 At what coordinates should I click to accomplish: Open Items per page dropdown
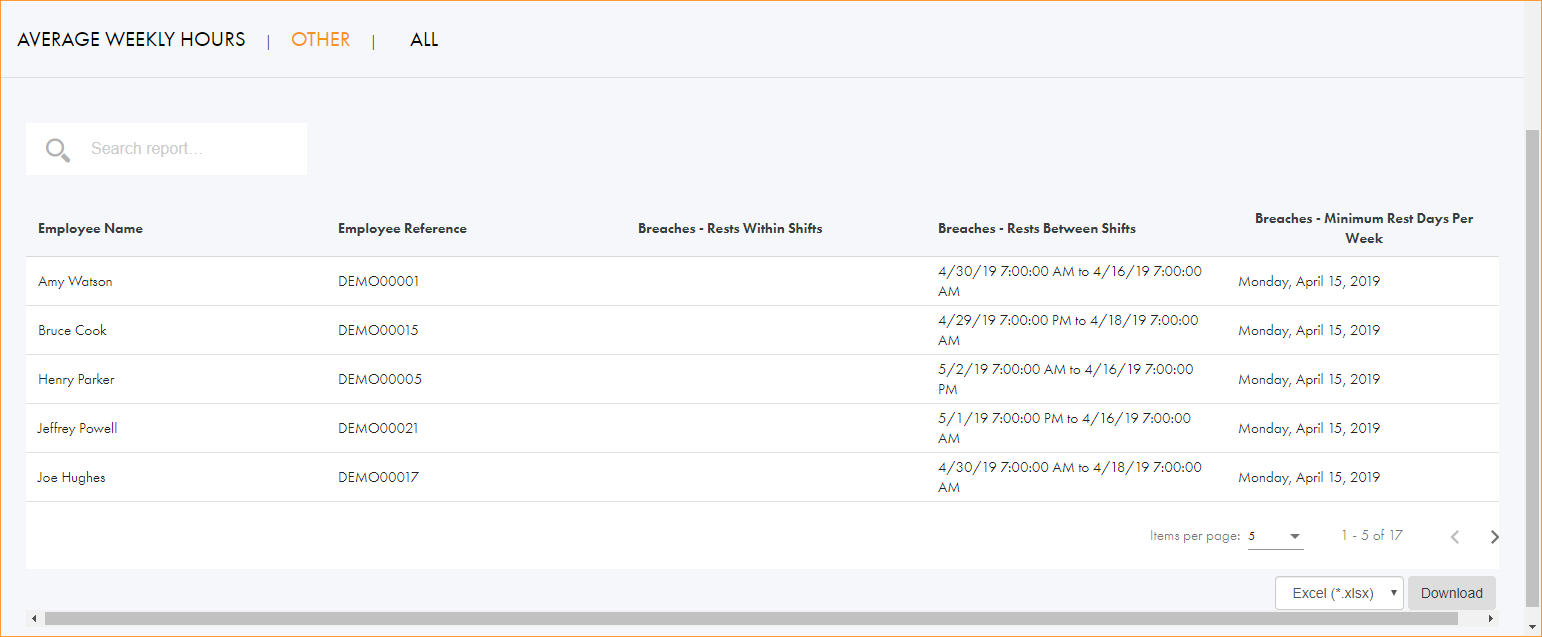click(1275, 537)
